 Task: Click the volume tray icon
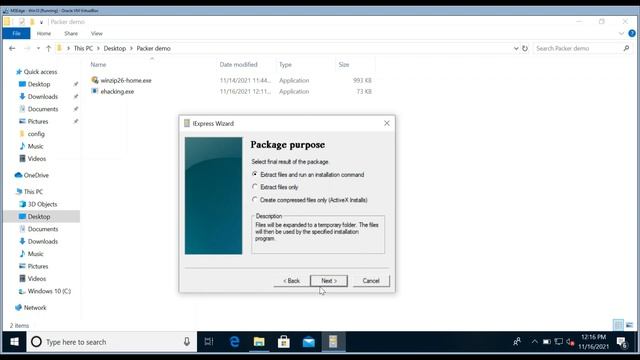coord(571,342)
